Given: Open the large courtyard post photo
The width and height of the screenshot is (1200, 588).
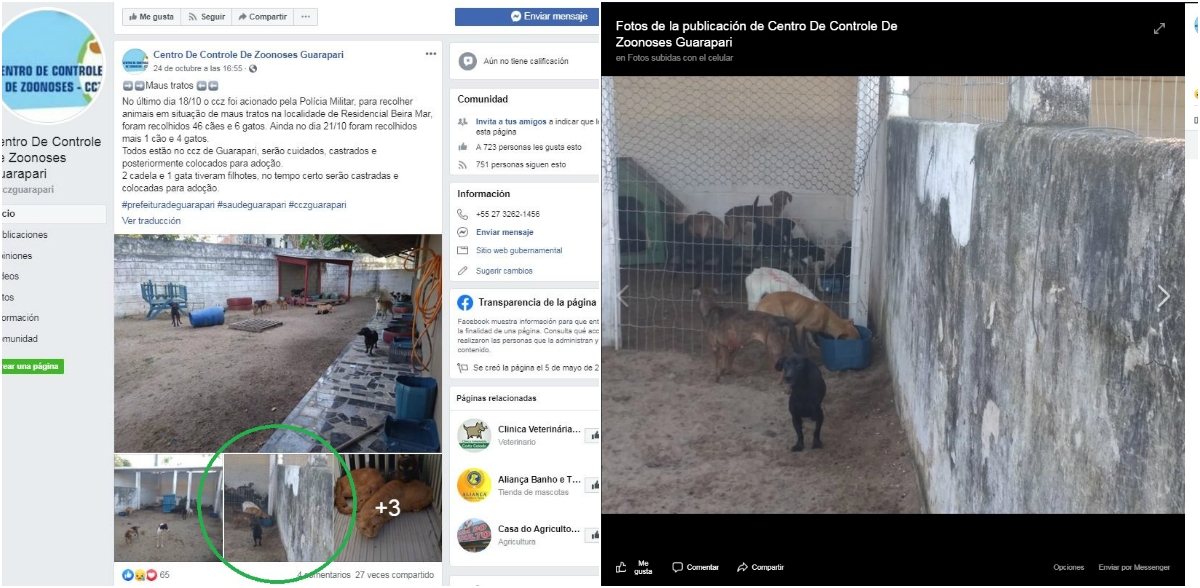Looking at the screenshot, I should click(x=278, y=343).
